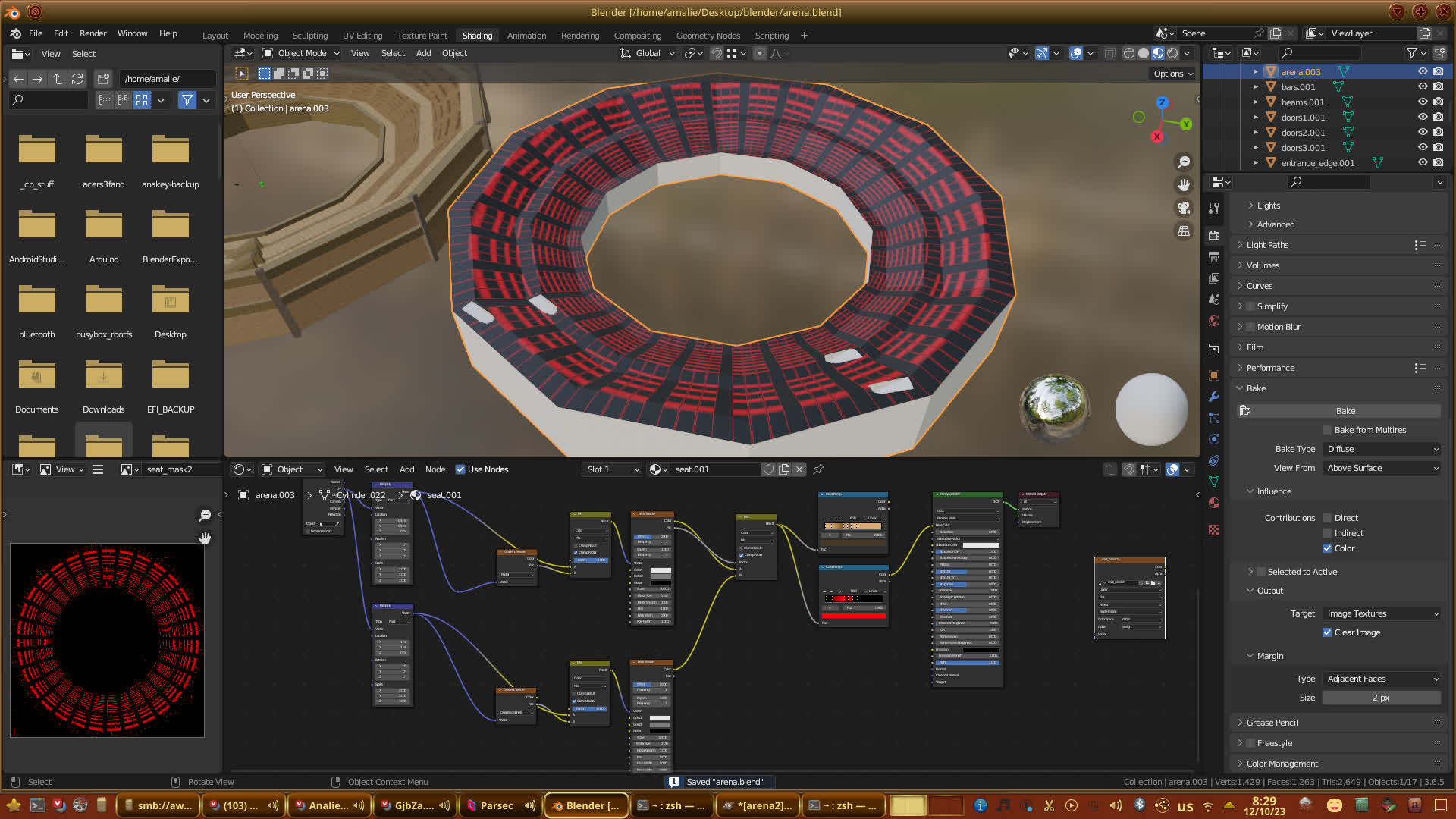Open Modifier properties wrench tab
This screenshot has width=1456, height=819.
pos(1214,397)
